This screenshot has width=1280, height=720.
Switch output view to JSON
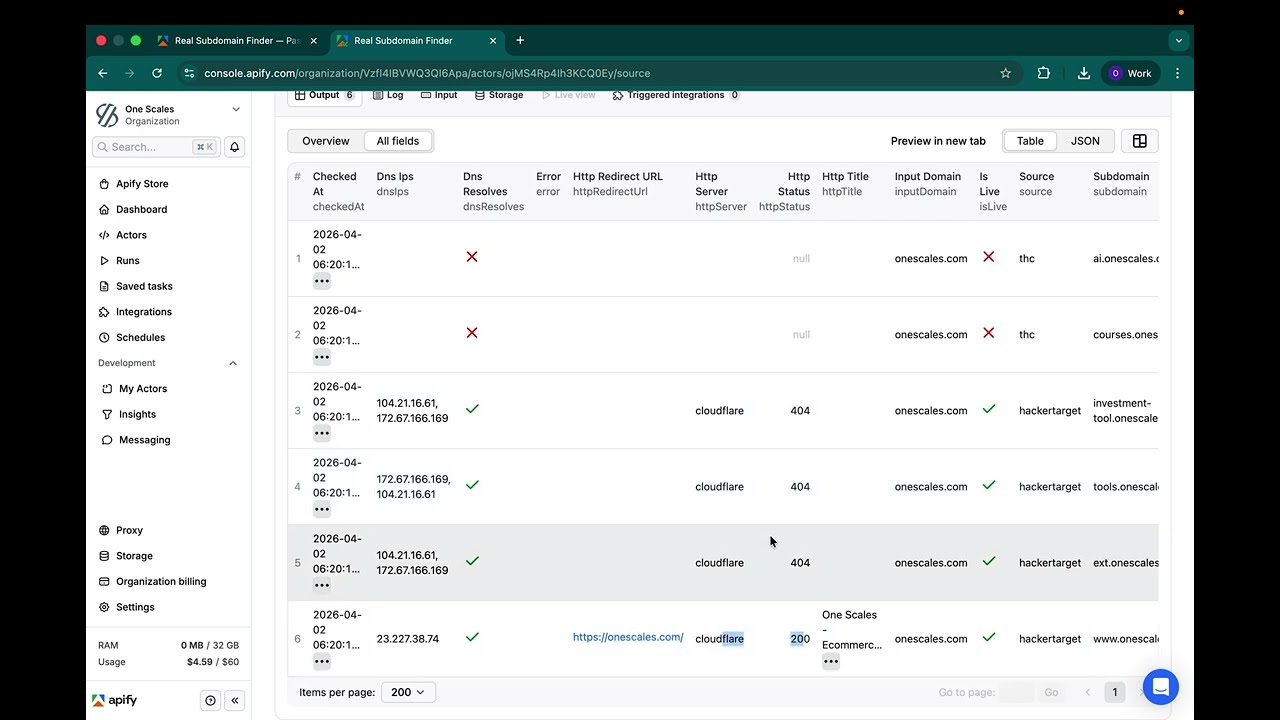click(1085, 141)
